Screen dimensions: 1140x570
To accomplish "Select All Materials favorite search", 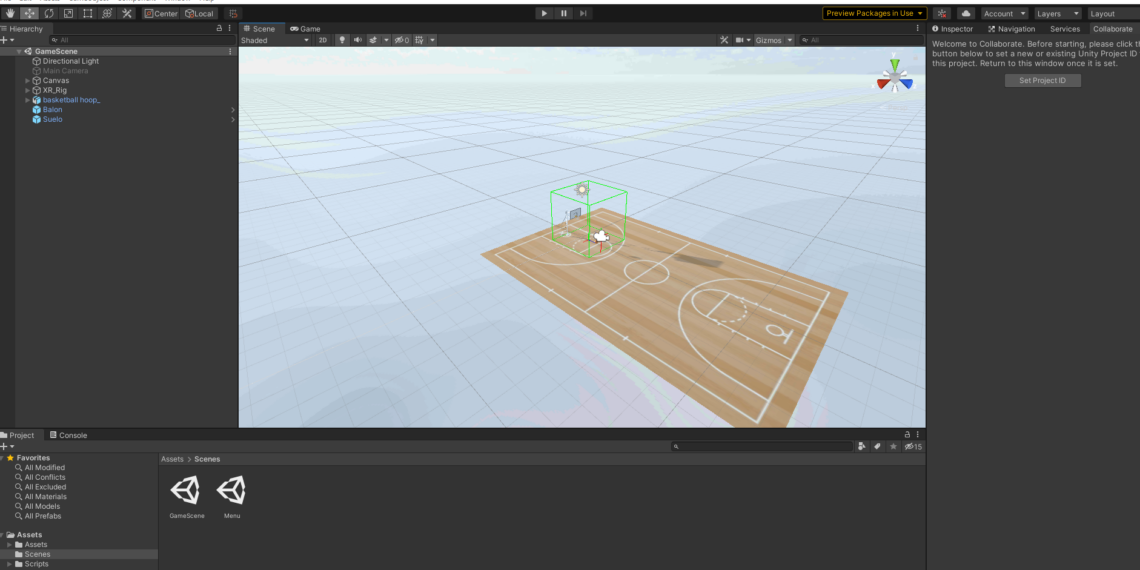I will [45, 497].
